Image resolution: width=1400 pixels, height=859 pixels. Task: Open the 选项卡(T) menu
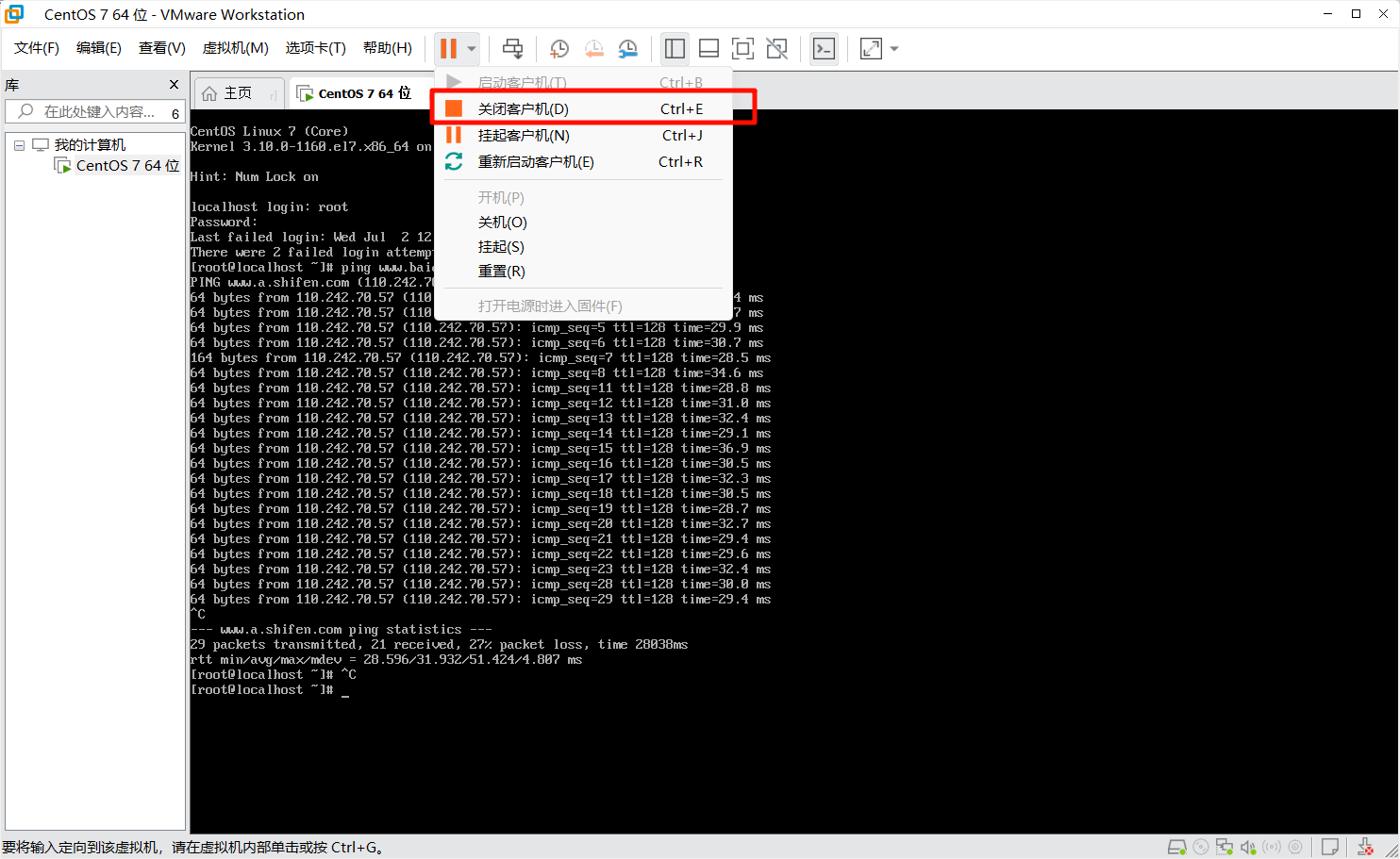(315, 48)
